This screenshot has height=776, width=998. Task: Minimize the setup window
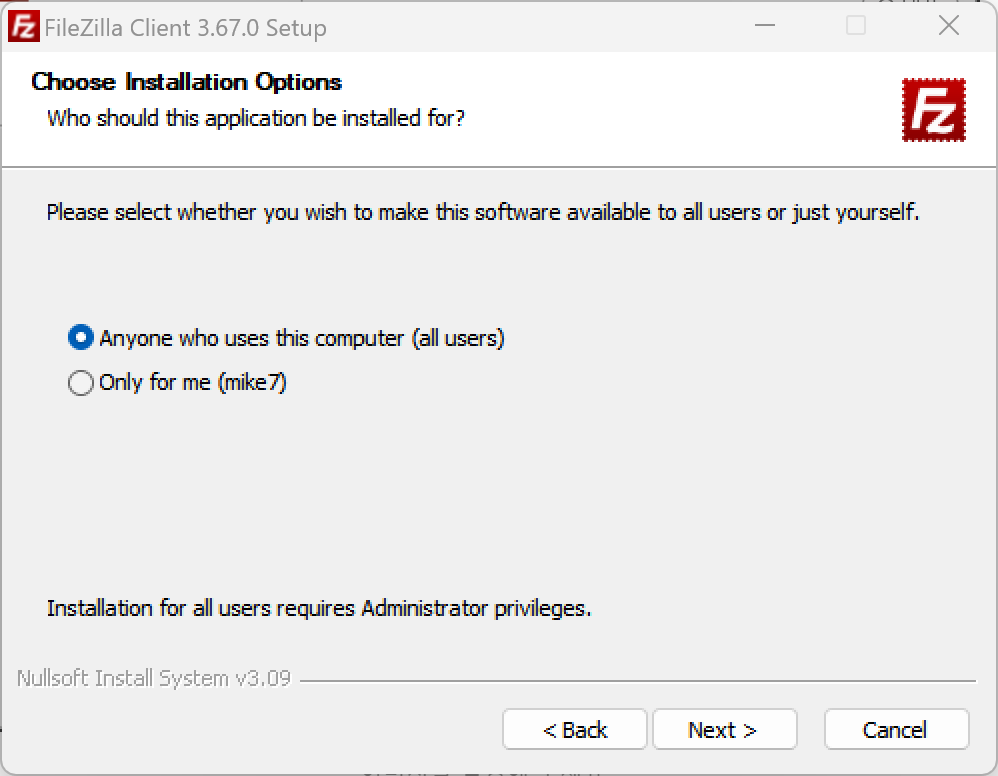(764, 25)
